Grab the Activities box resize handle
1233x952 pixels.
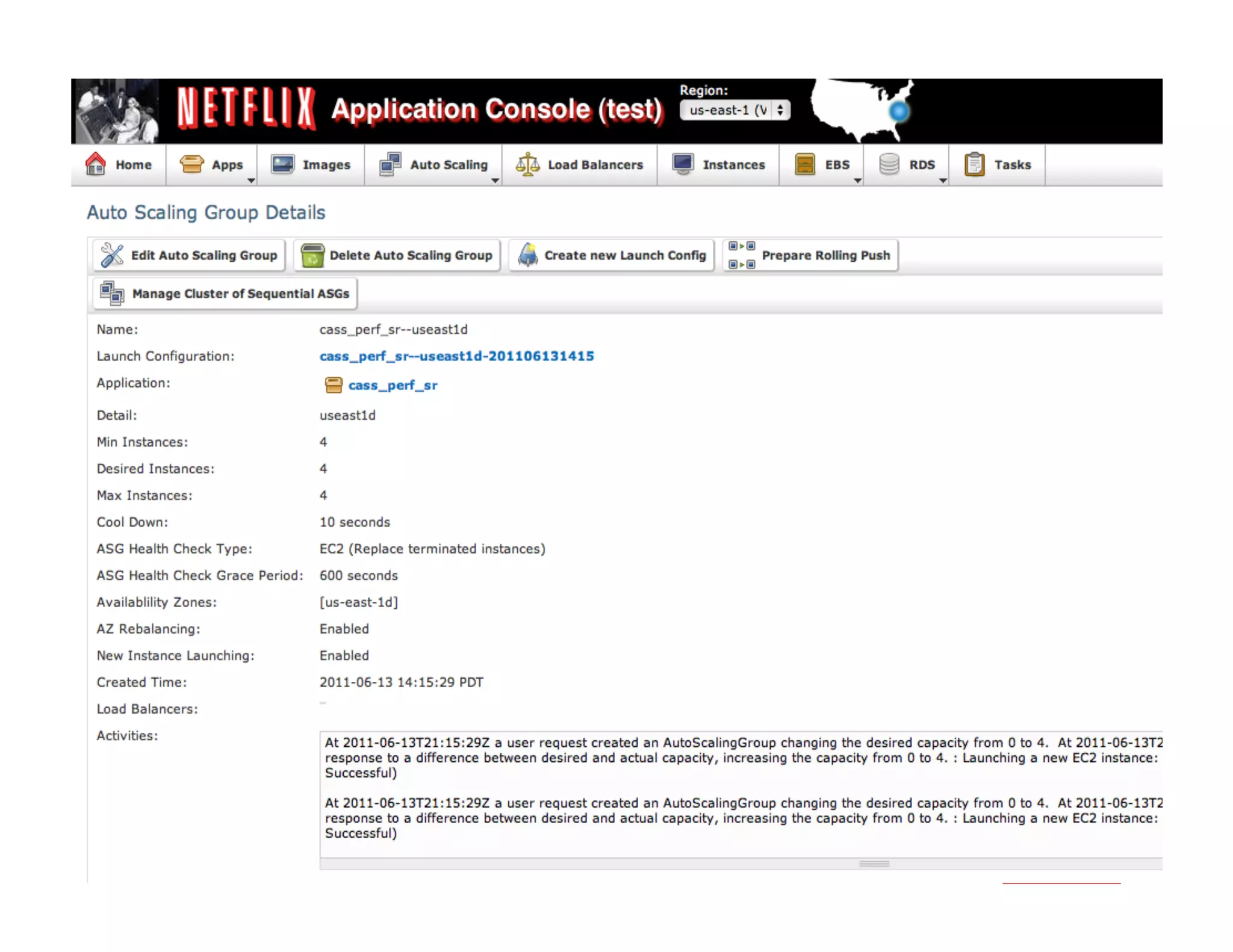pos(874,864)
